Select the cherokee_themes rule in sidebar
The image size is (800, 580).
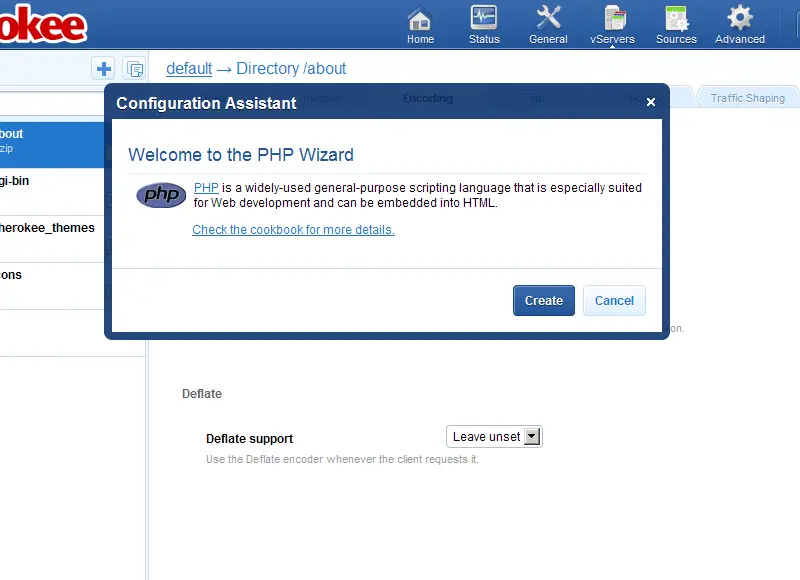pos(52,239)
